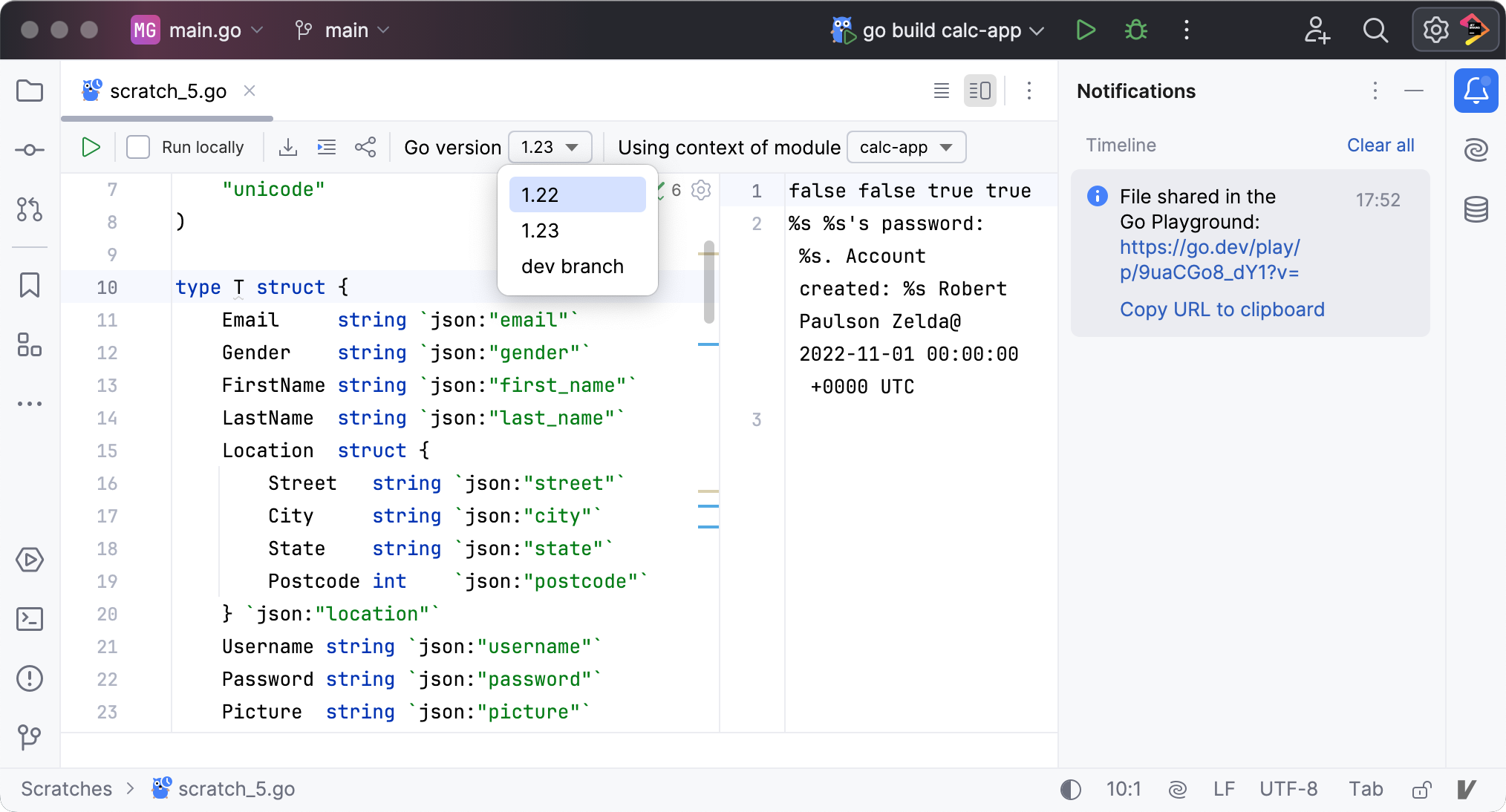Open the calc-app module context dropdown

click(905, 147)
